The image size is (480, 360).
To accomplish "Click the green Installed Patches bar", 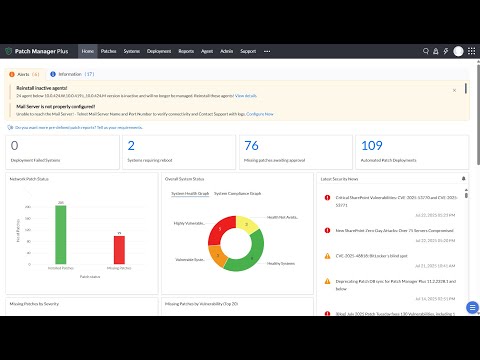I will (x=61, y=235).
